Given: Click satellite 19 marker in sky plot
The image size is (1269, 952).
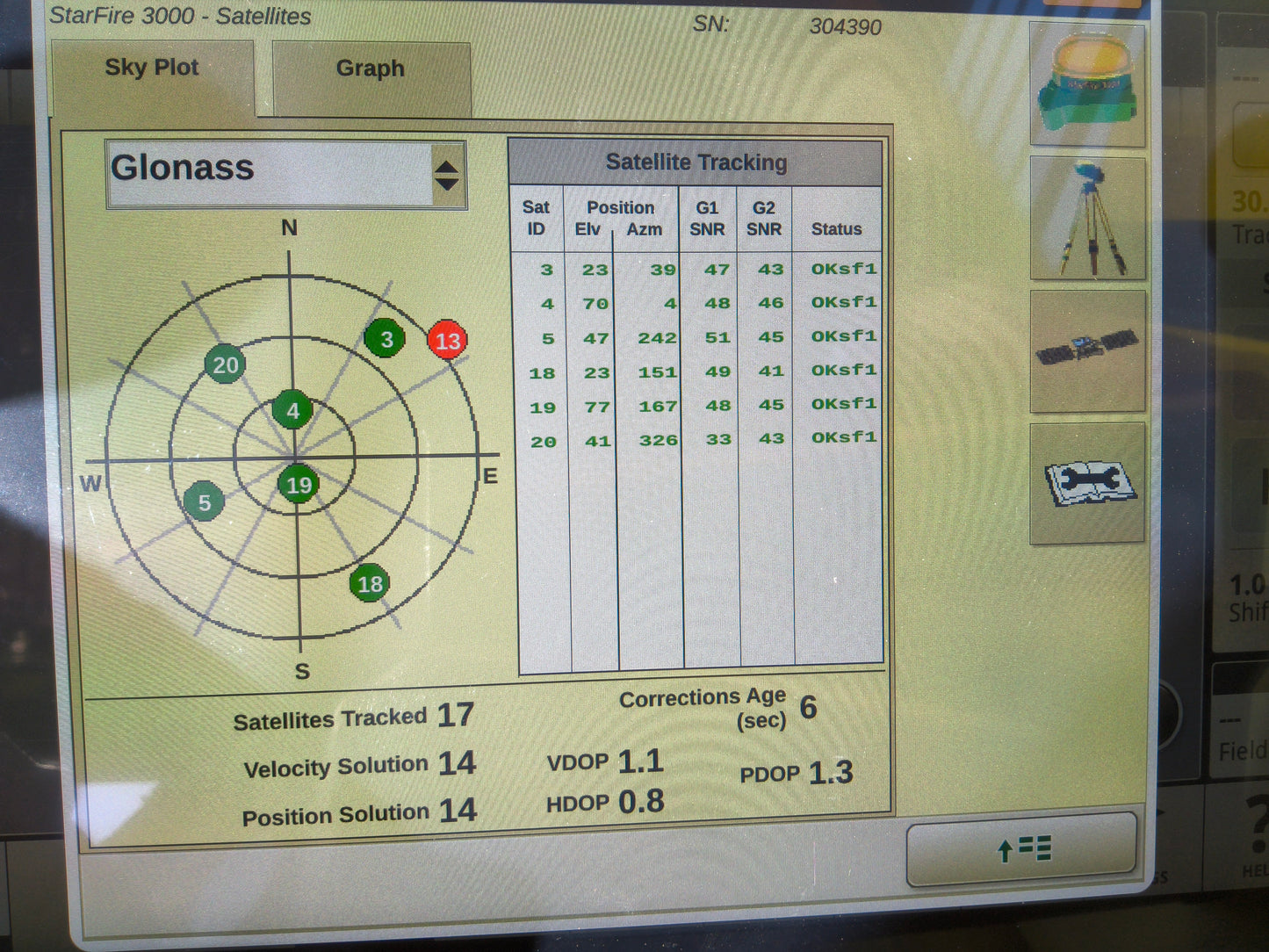Looking at the screenshot, I should pyautogui.click(x=299, y=485).
